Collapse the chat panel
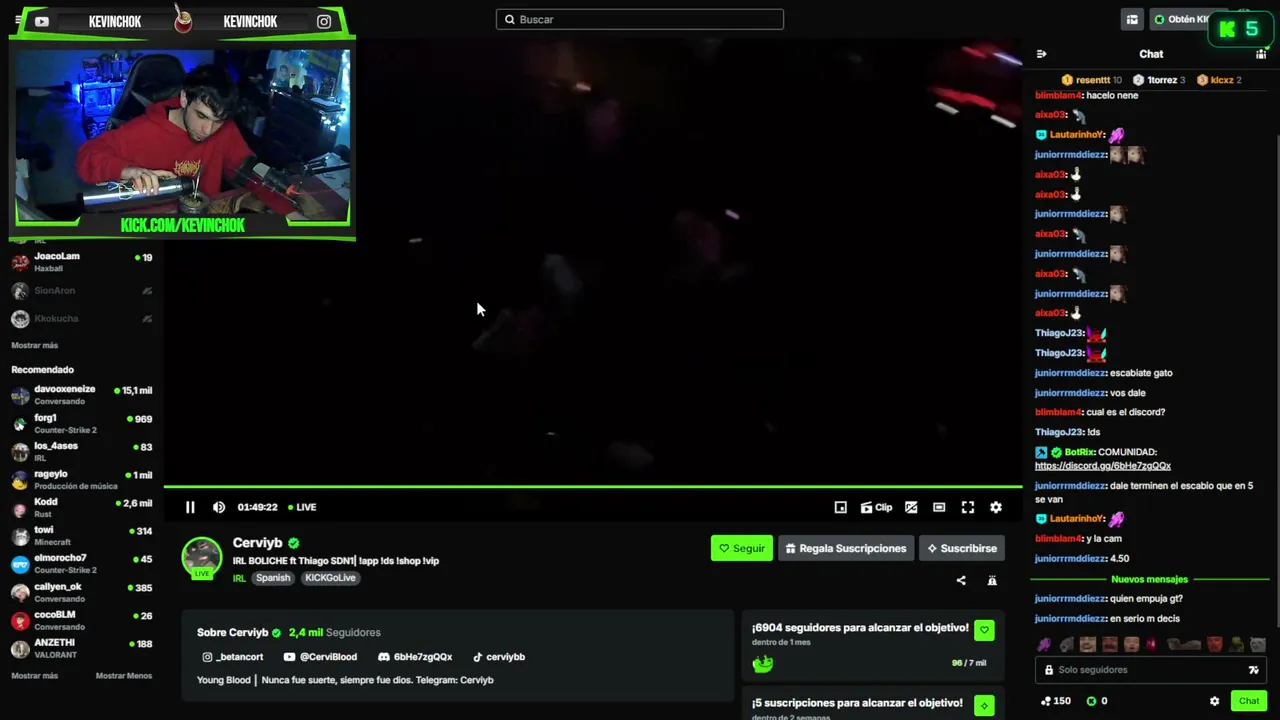This screenshot has width=1280, height=720. [x=1041, y=54]
